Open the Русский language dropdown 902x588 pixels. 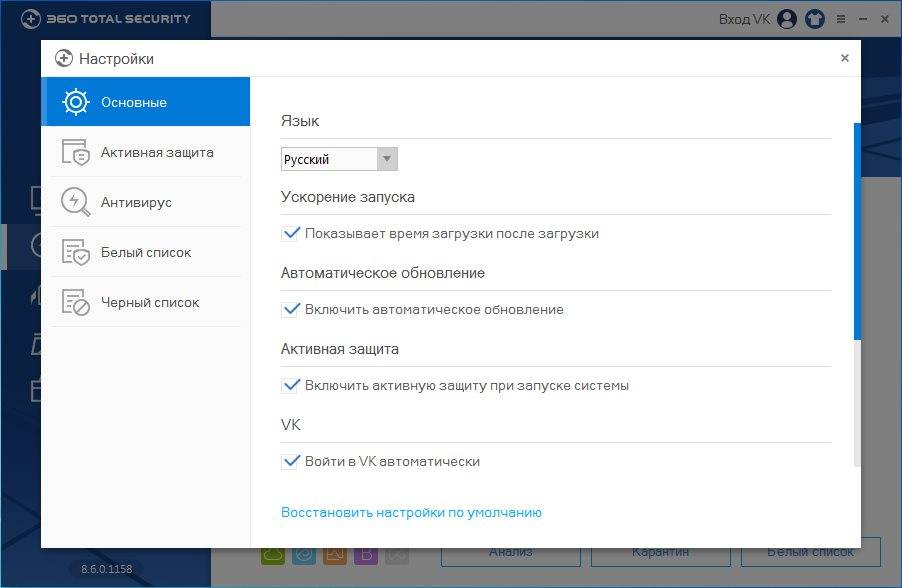[x=339, y=159]
